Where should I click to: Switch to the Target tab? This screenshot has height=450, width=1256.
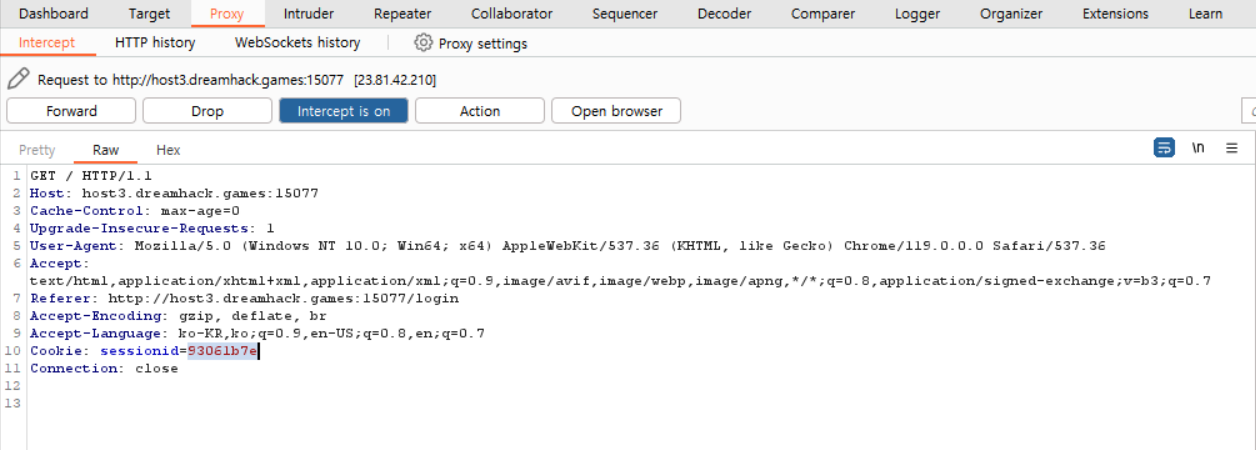coord(149,14)
